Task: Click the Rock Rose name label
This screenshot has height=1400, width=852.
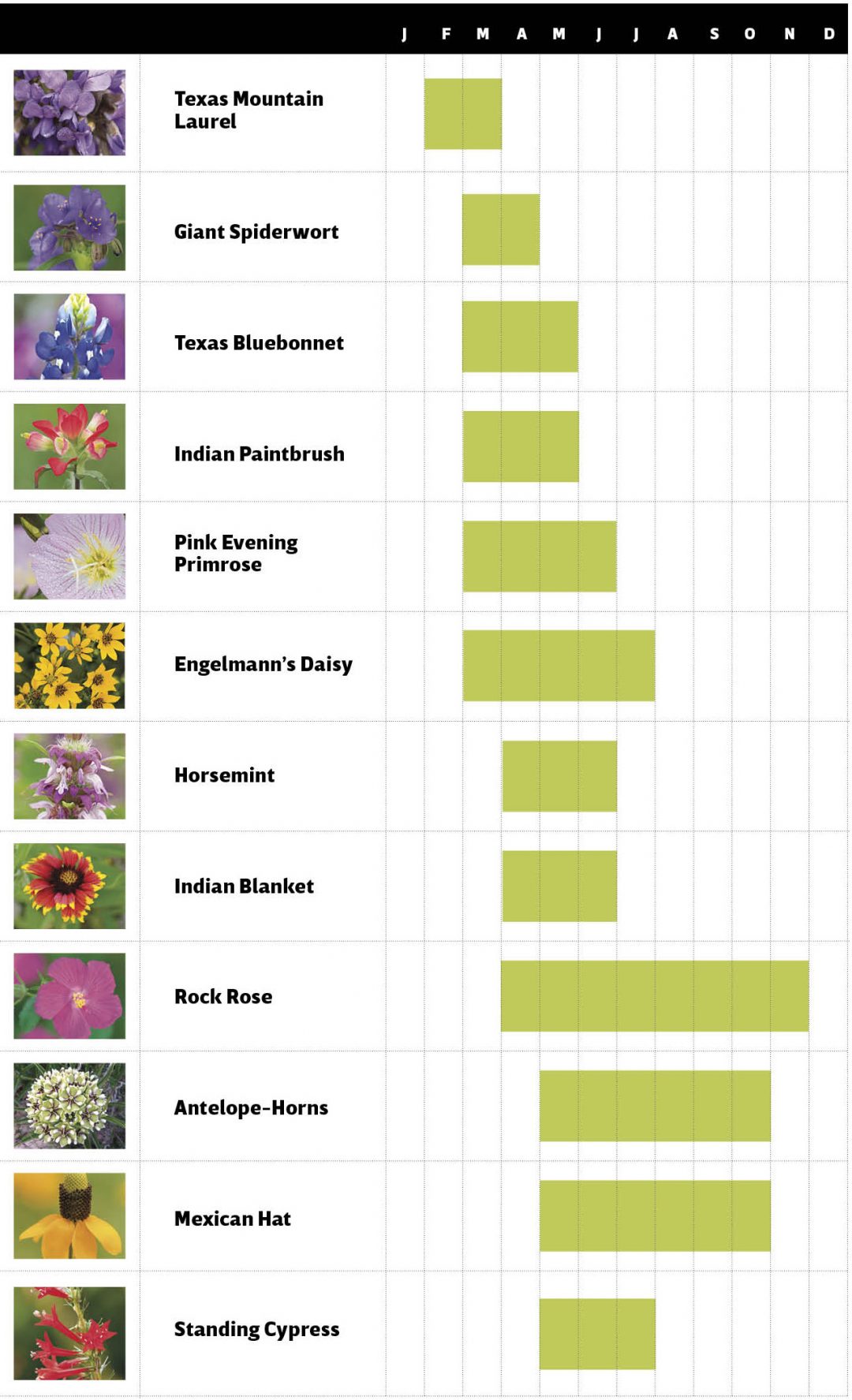Action: click(x=223, y=997)
